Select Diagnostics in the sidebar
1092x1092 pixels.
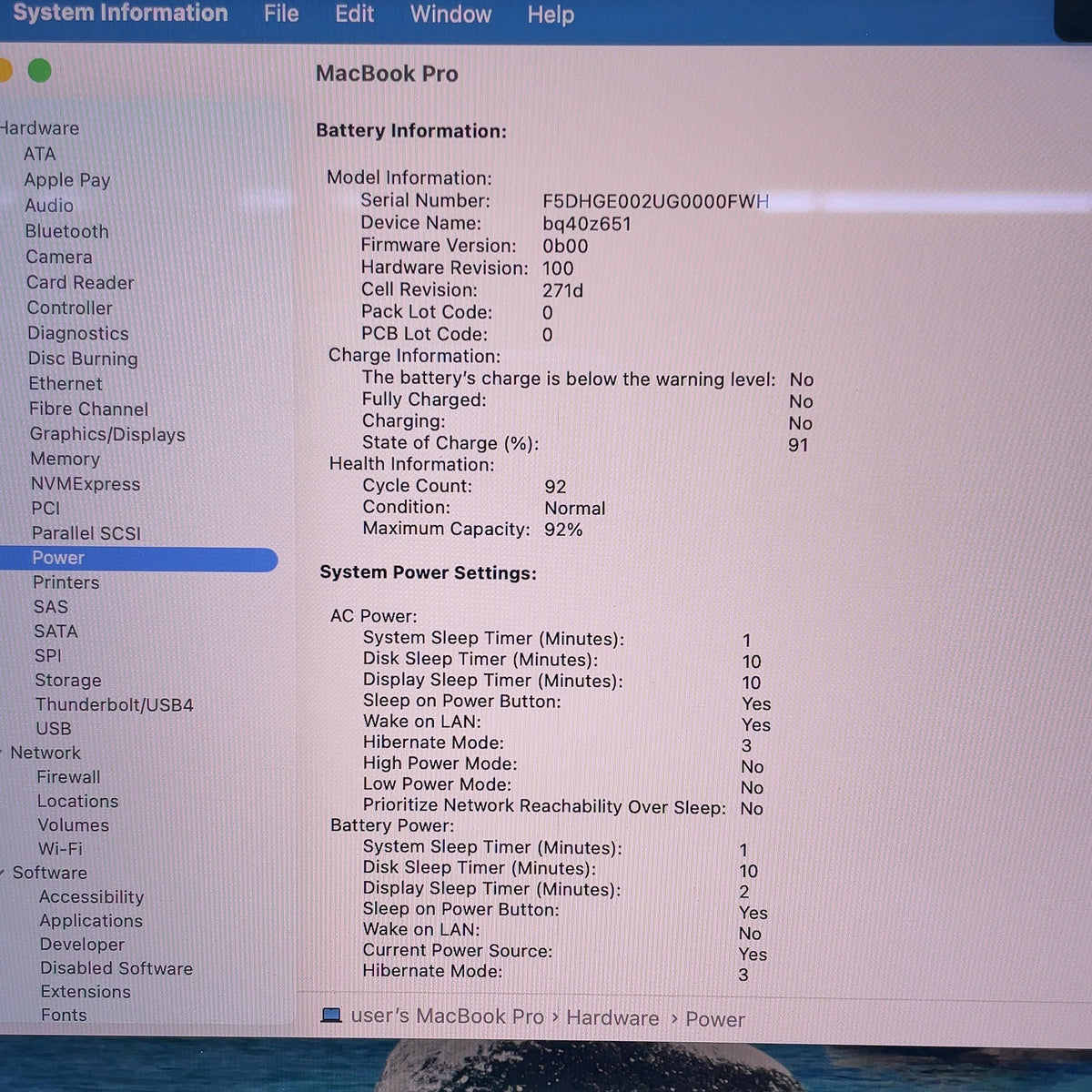(78, 333)
